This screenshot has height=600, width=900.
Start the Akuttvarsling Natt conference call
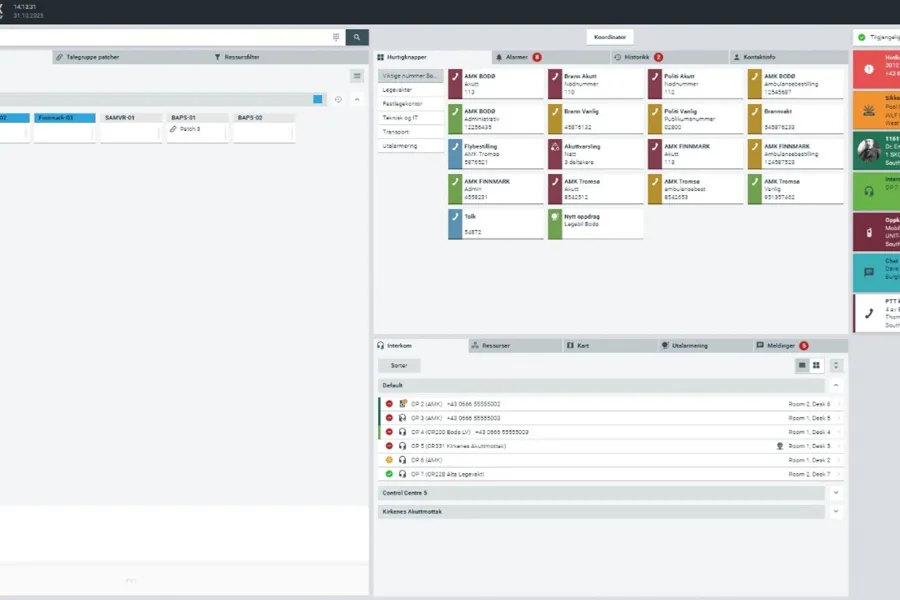coord(594,153)
